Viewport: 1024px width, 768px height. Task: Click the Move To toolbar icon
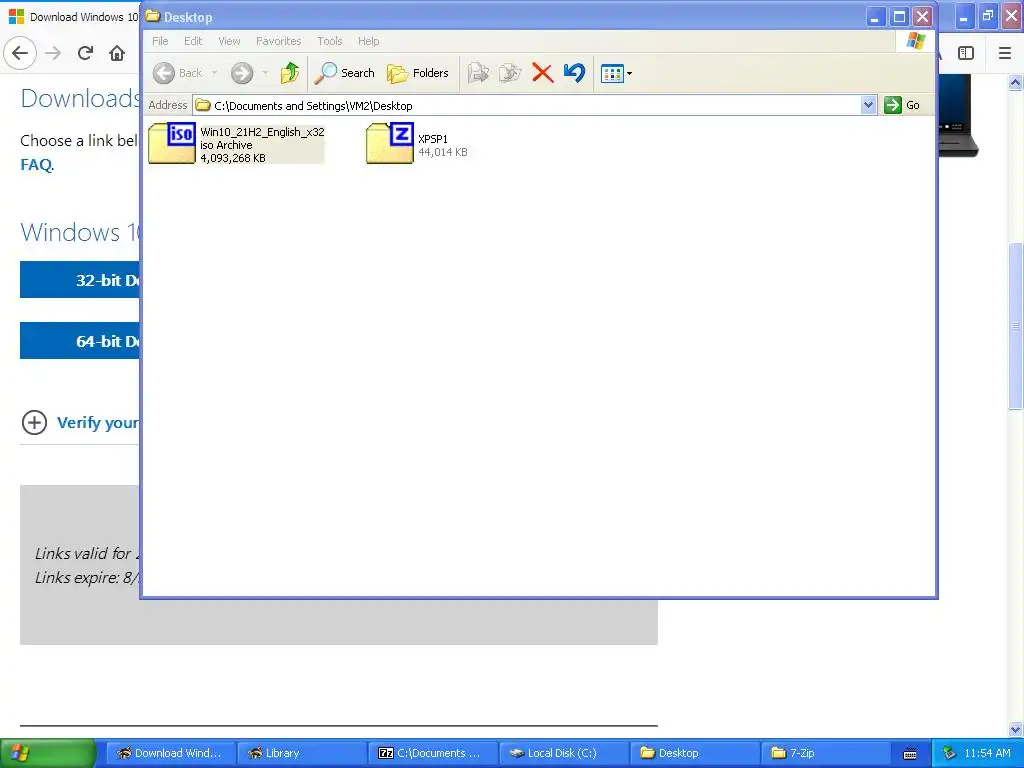479,73
